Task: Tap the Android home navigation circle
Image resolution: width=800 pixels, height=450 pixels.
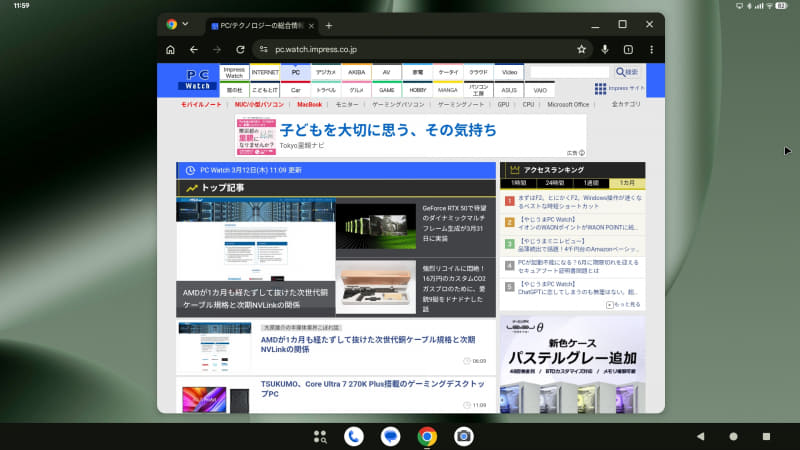Action: click(x=733, y=437)
